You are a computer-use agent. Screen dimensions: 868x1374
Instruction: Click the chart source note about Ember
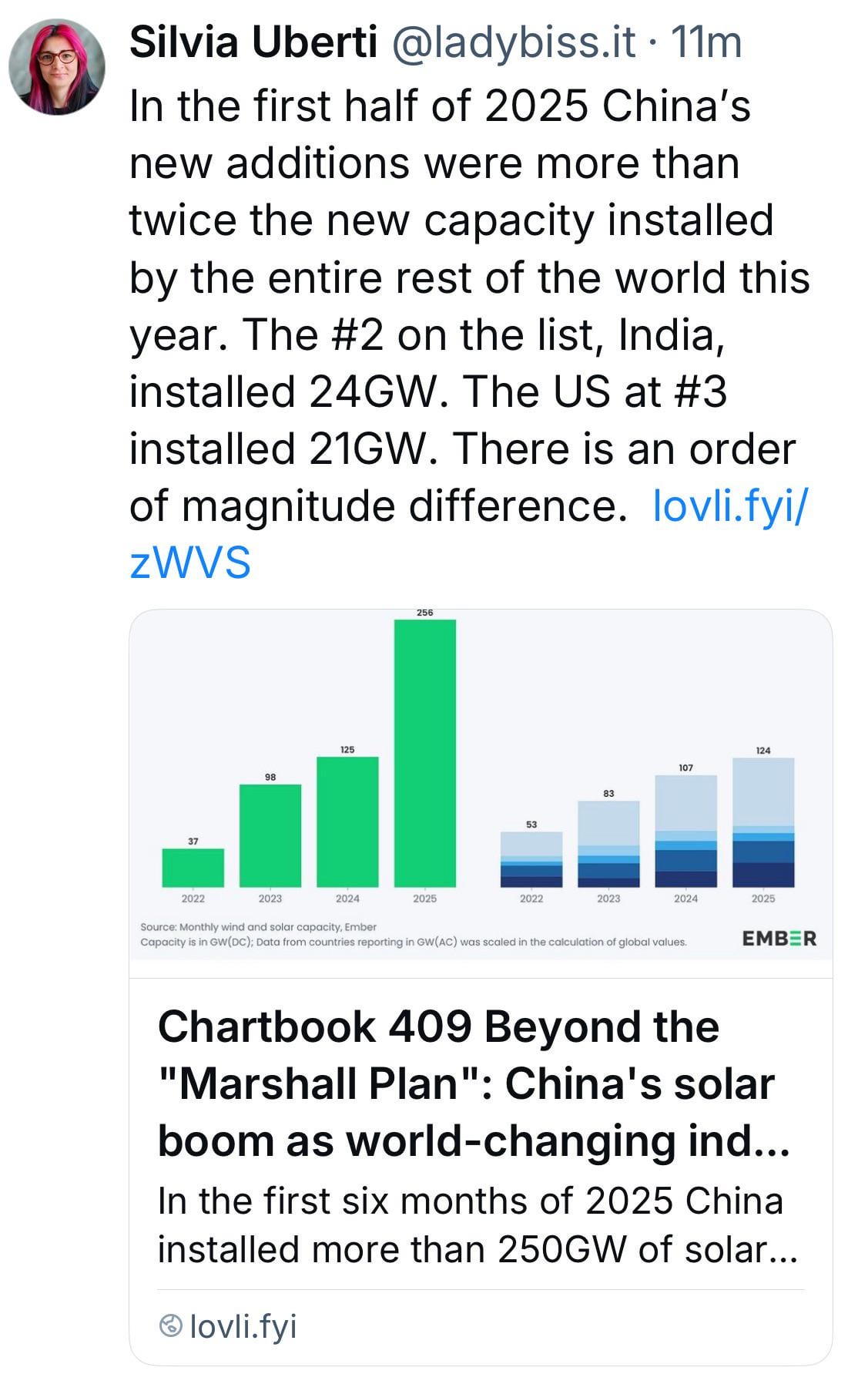413,934
